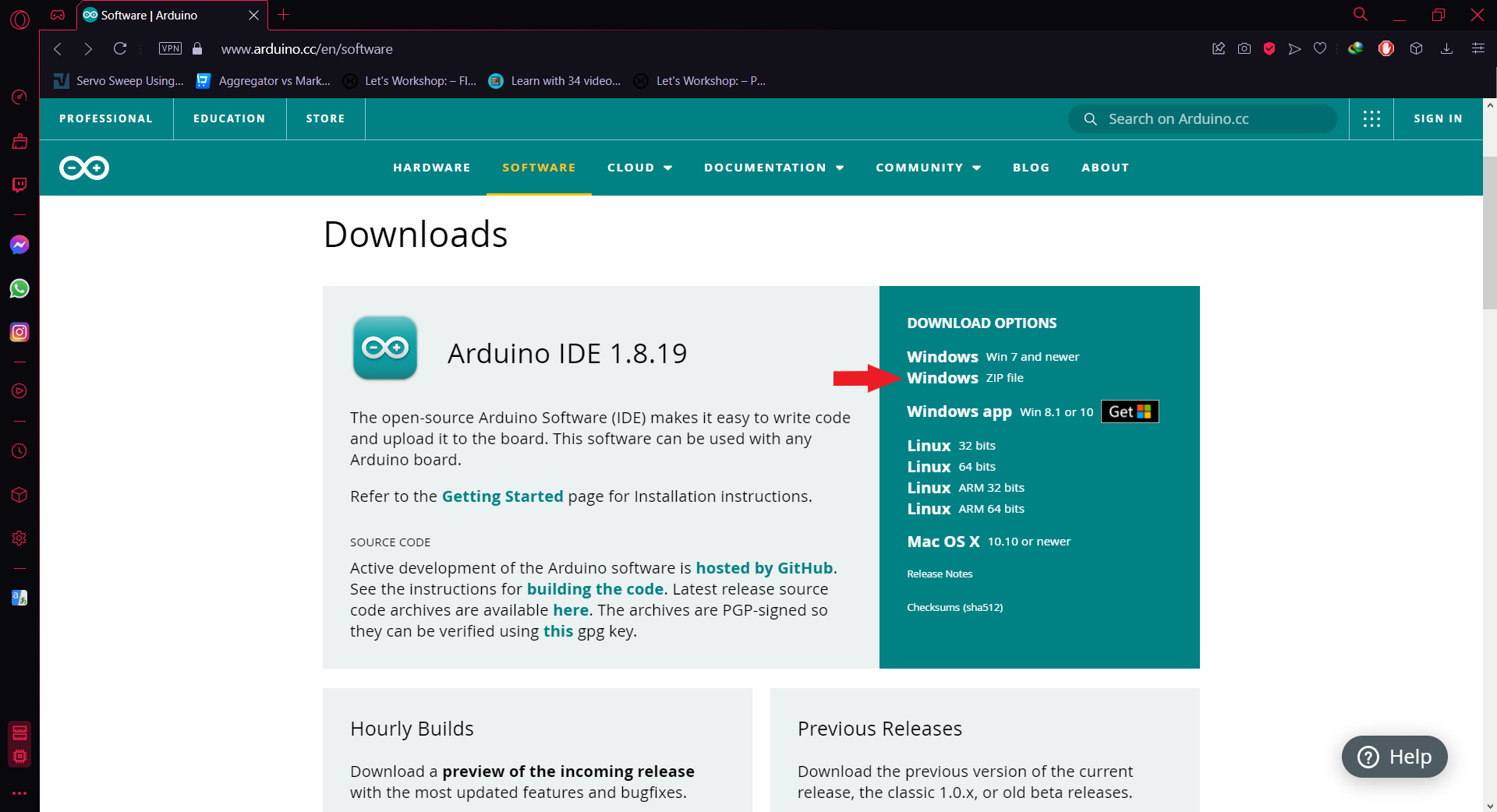Open sidebar settings gear icon
The image size is (1497, 812).
pyautogui.click(x=19, y=538)
